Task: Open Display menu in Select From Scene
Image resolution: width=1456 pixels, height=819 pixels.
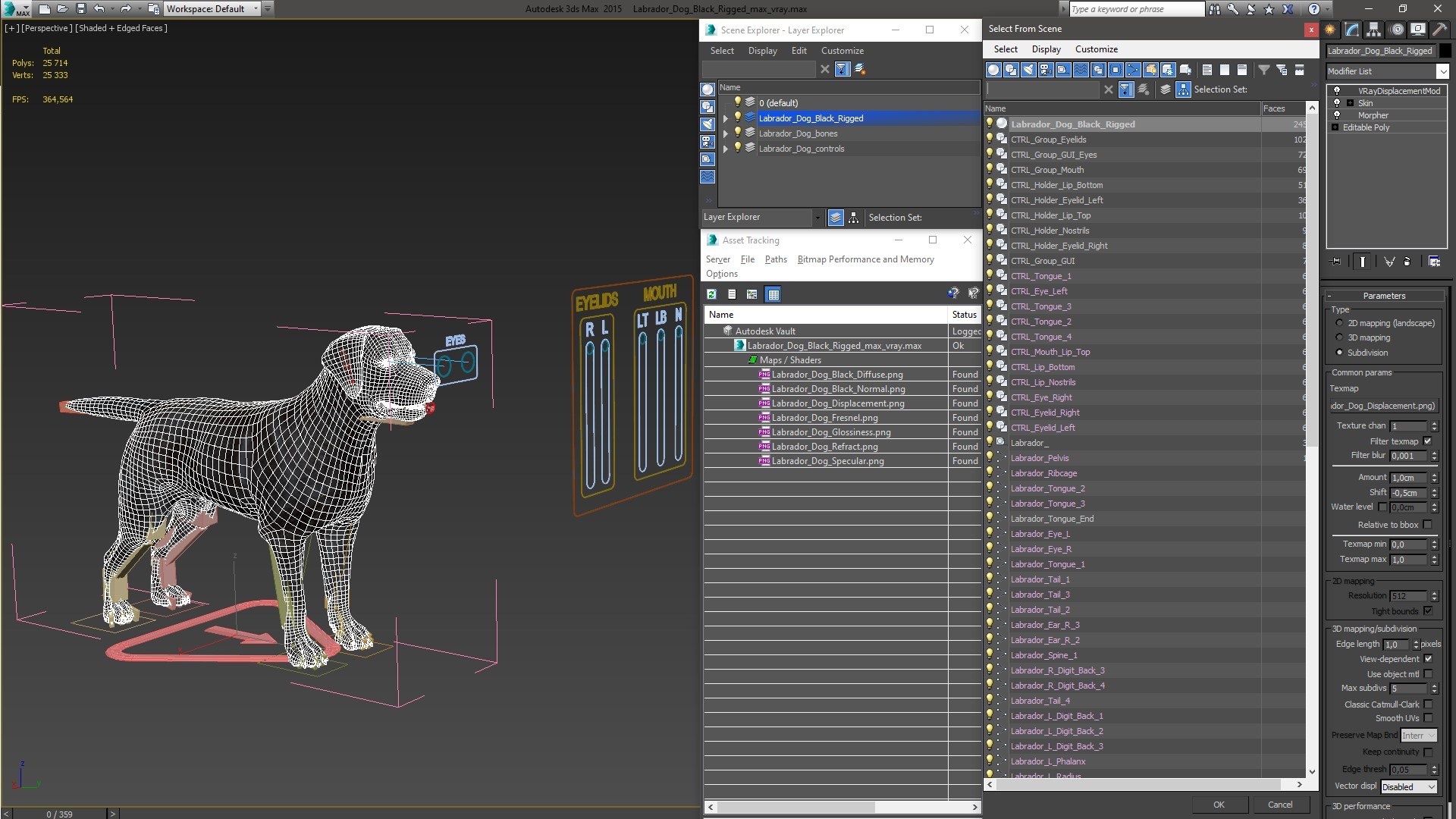Action: coord(1046,49)
